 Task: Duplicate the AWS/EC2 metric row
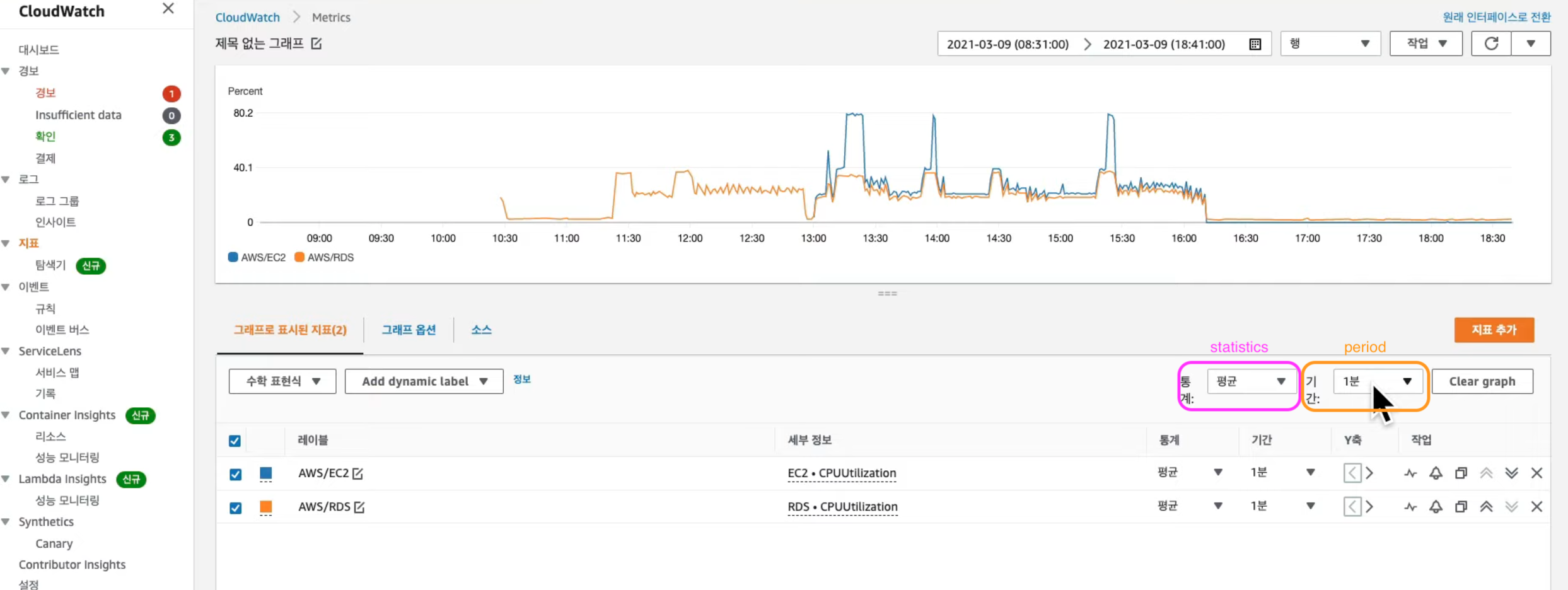(x=1461, y=473)
